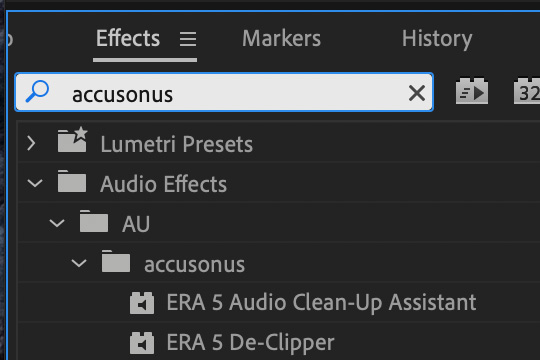Image resolution: width=540 pixels, height=360 pixels.
Task: Click the magnifier search icon
Action: pos(37,91)
